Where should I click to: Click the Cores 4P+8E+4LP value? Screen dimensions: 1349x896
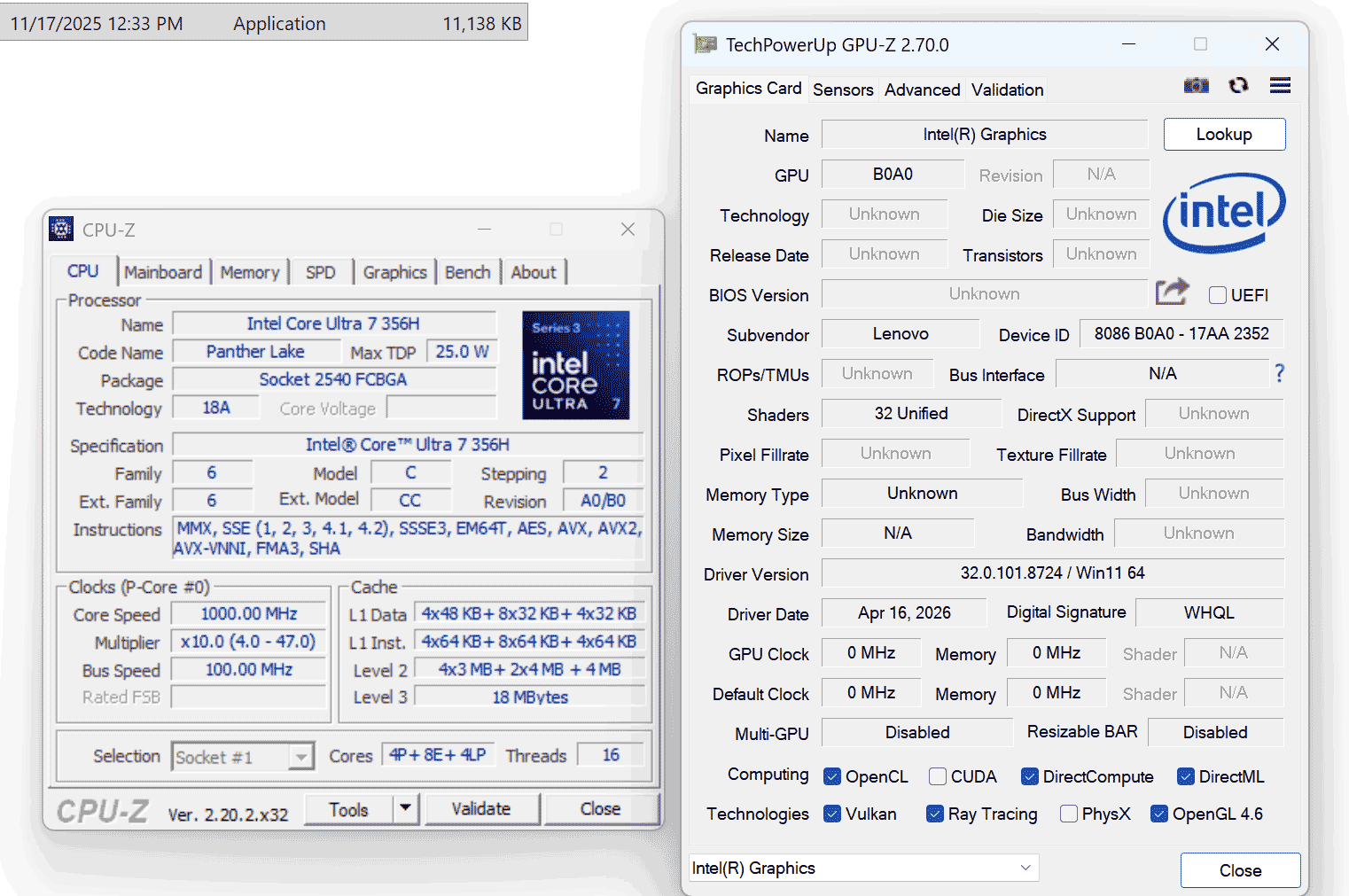click(x=438, y=755)
